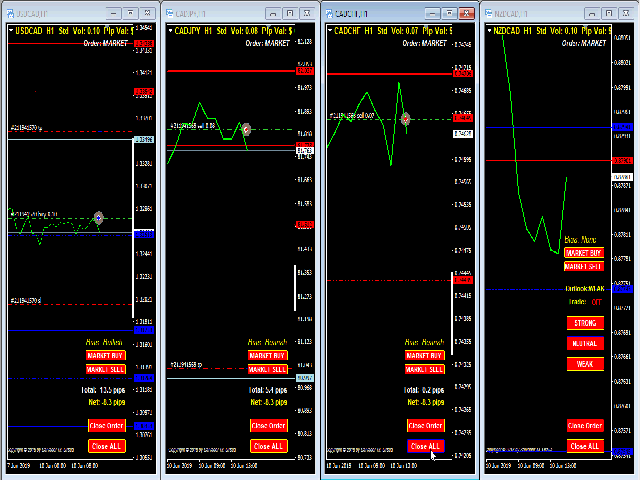Expand the USDCAD panel dropdown arrow
640x480 pixels.
tap(11, 31)
